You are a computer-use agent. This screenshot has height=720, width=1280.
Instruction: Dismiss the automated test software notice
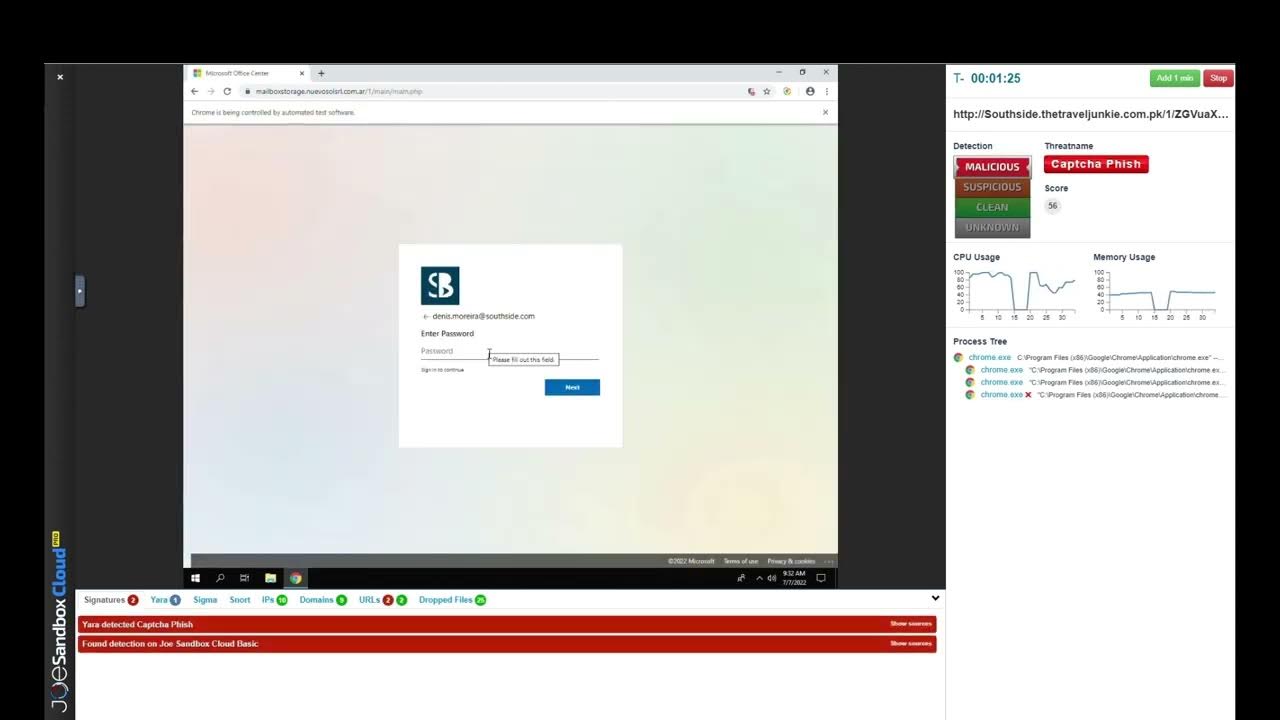pos(825,112)
